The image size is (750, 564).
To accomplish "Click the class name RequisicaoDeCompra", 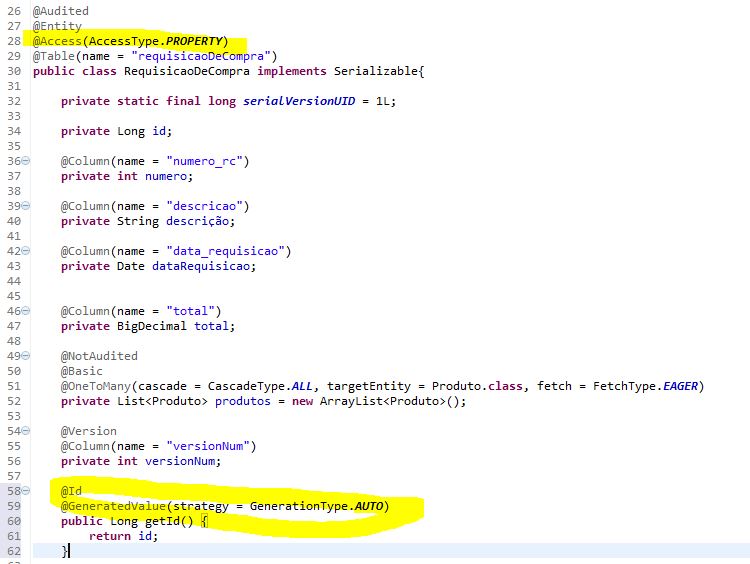I will 187,71.
